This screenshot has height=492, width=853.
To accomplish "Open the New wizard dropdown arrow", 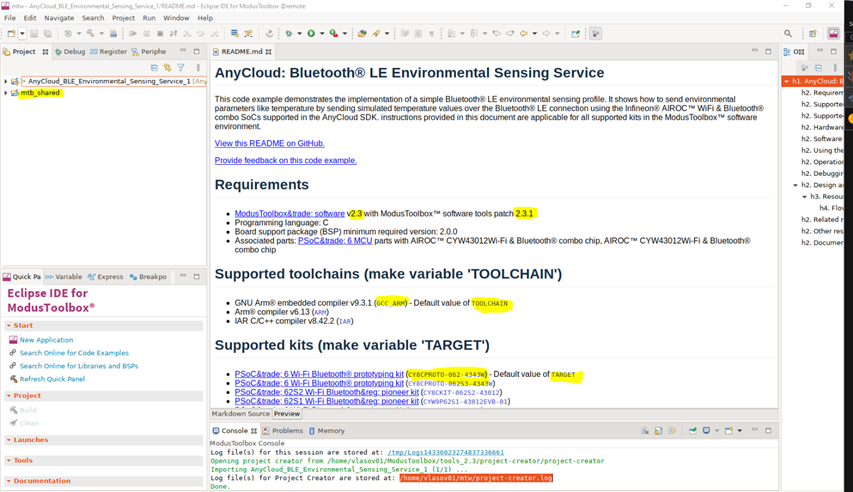I will pos(22,34).
